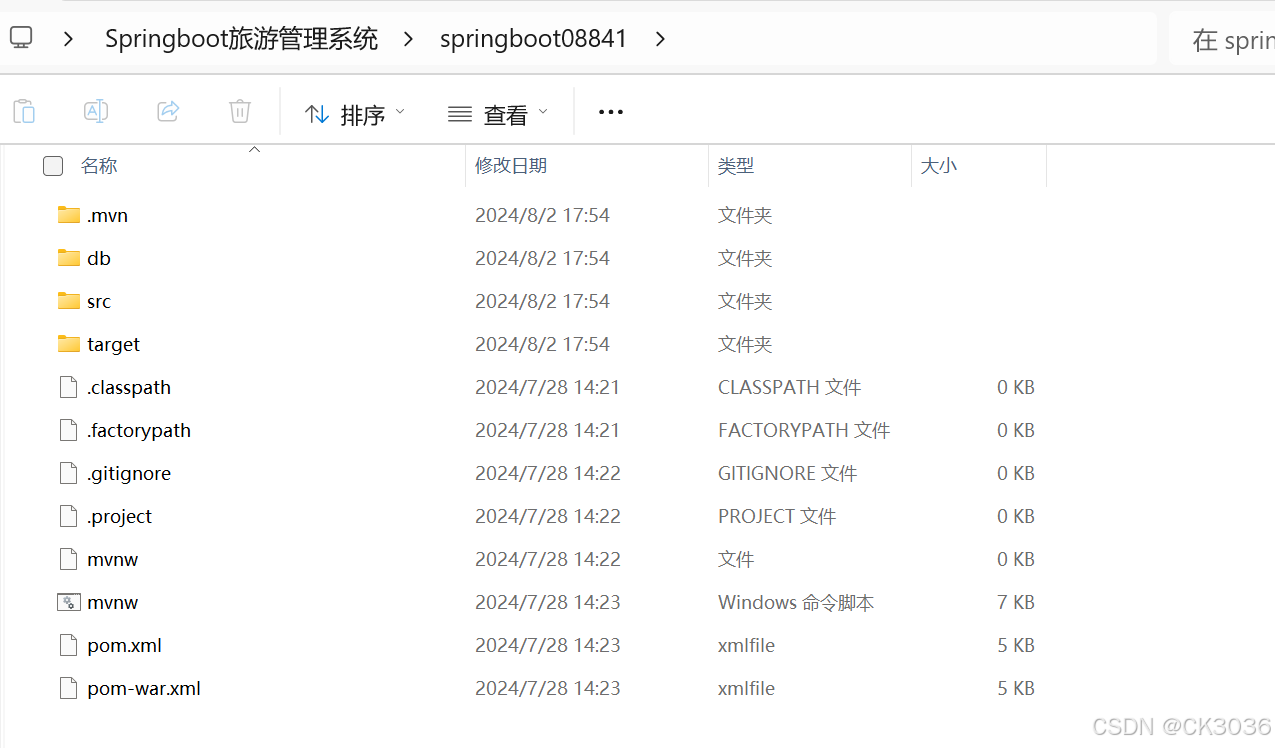Image resolution: width=1275 pixels, height=748 pixels.
Task: Click the date 2024/7/28 14:21 of .classpath
Action: [547, 387]
